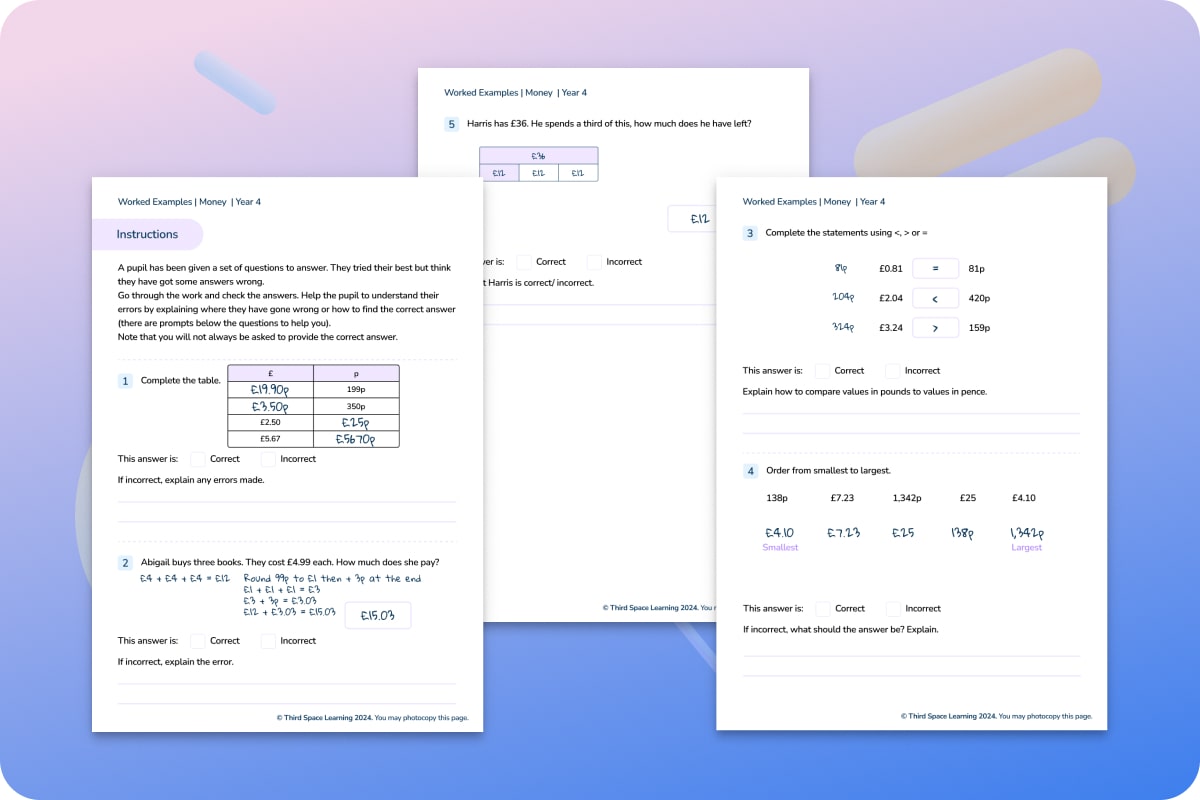1200x800 pixels.
Task: Tick the Correct checkbox on the Harris question page
Action: coord(524,262)
